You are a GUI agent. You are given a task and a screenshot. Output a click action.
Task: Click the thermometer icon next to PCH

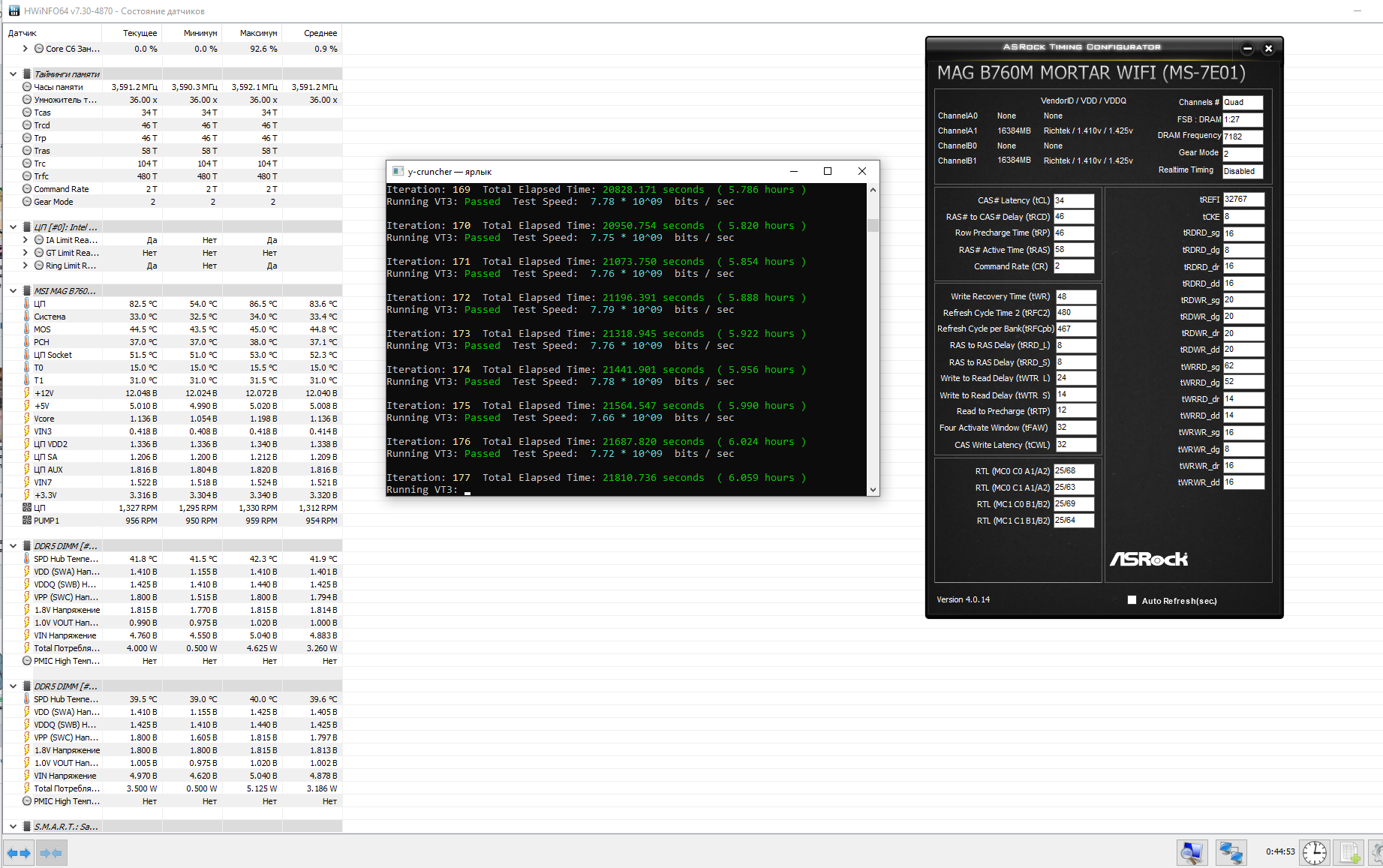click(x=27, y=342)
